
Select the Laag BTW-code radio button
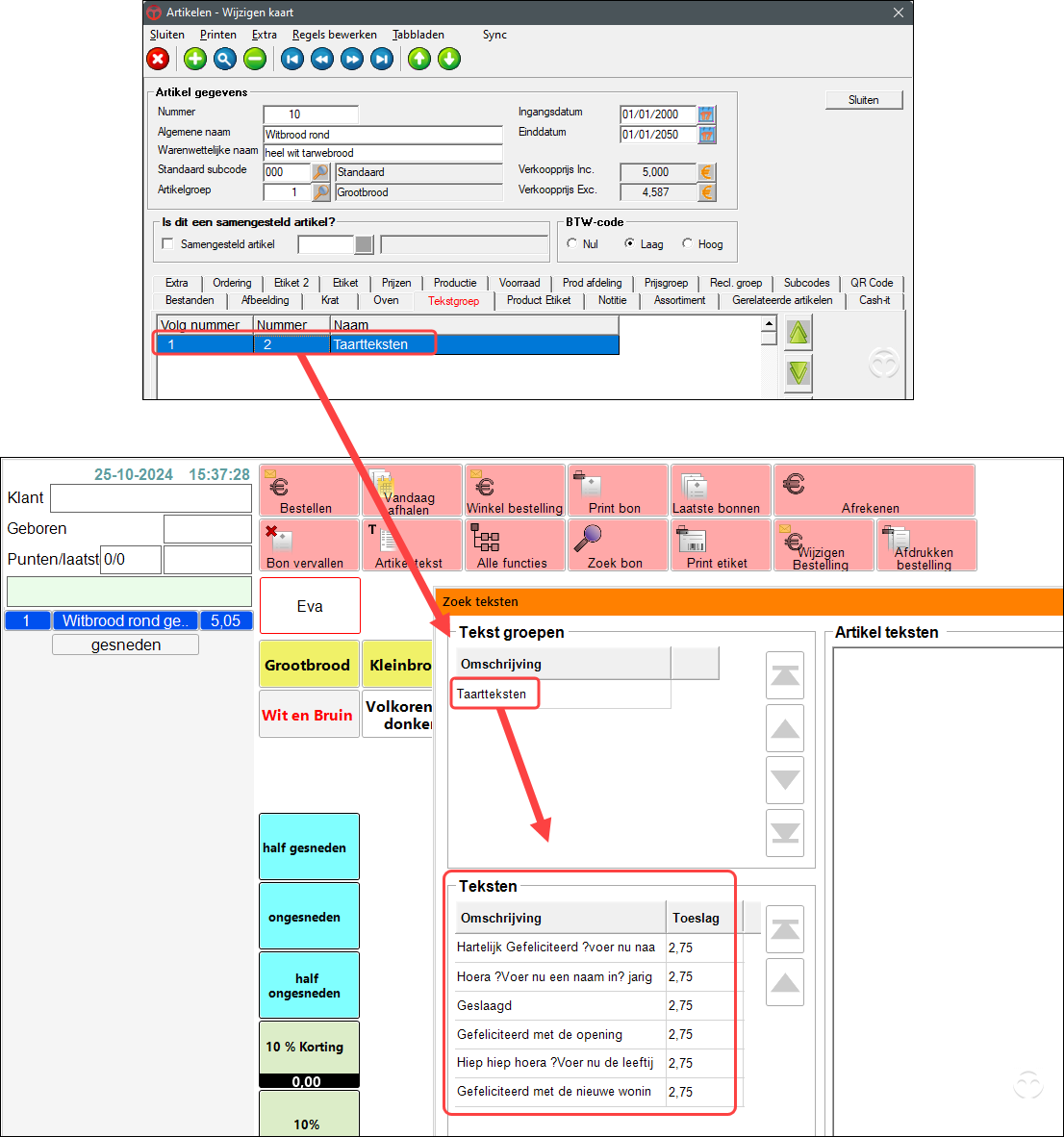click(x=629, y=243)
